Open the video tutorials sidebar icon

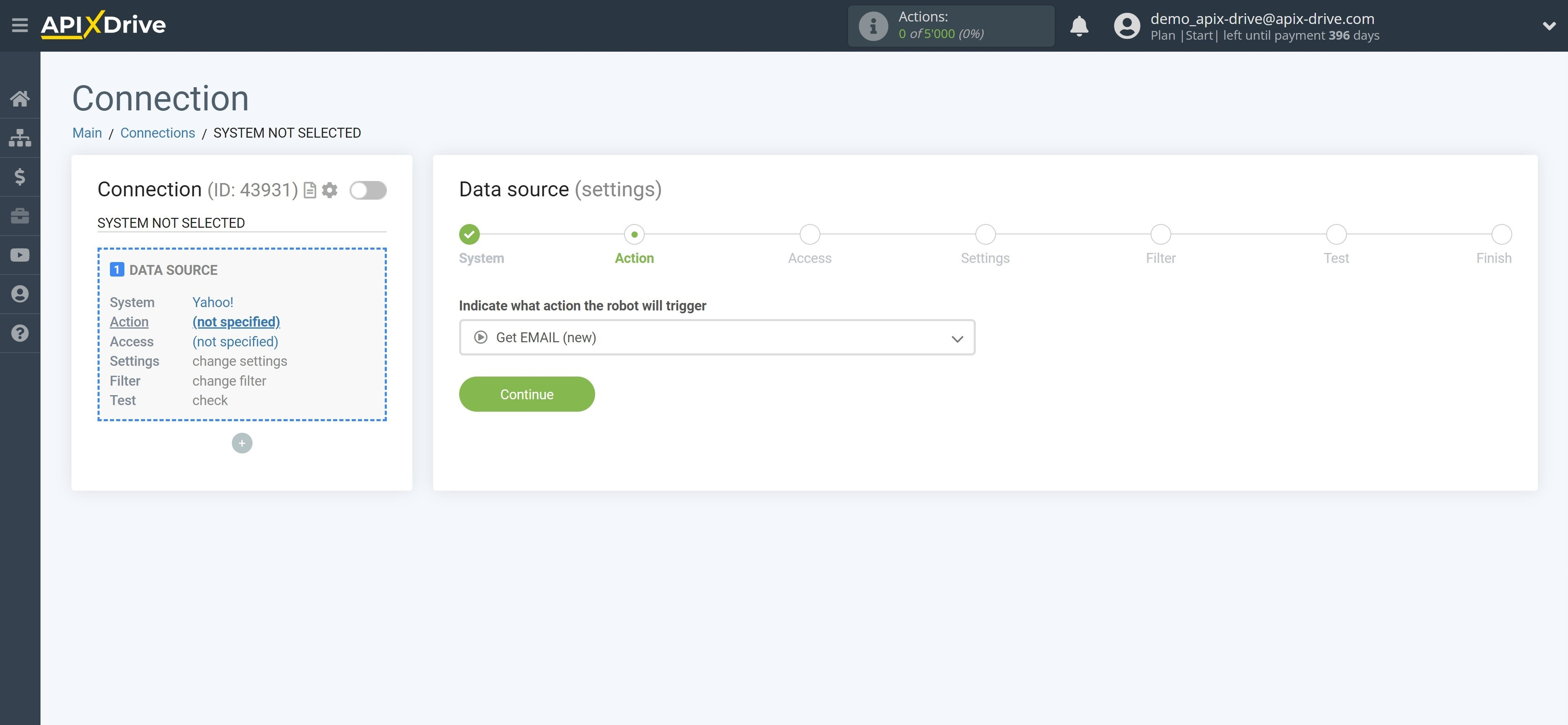click(x=20, y=255)
